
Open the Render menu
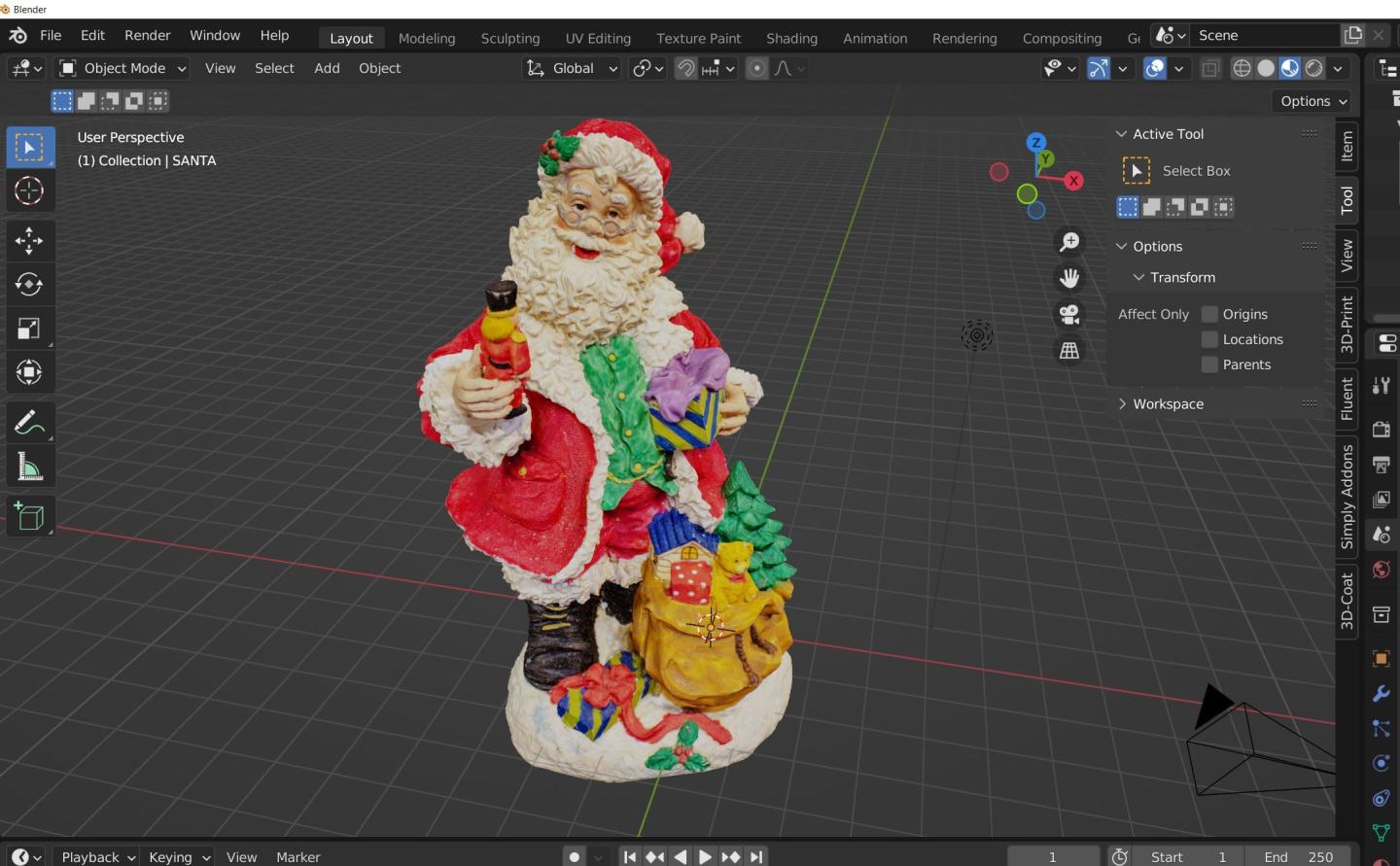pyautogui.click(x=147, y=35)
